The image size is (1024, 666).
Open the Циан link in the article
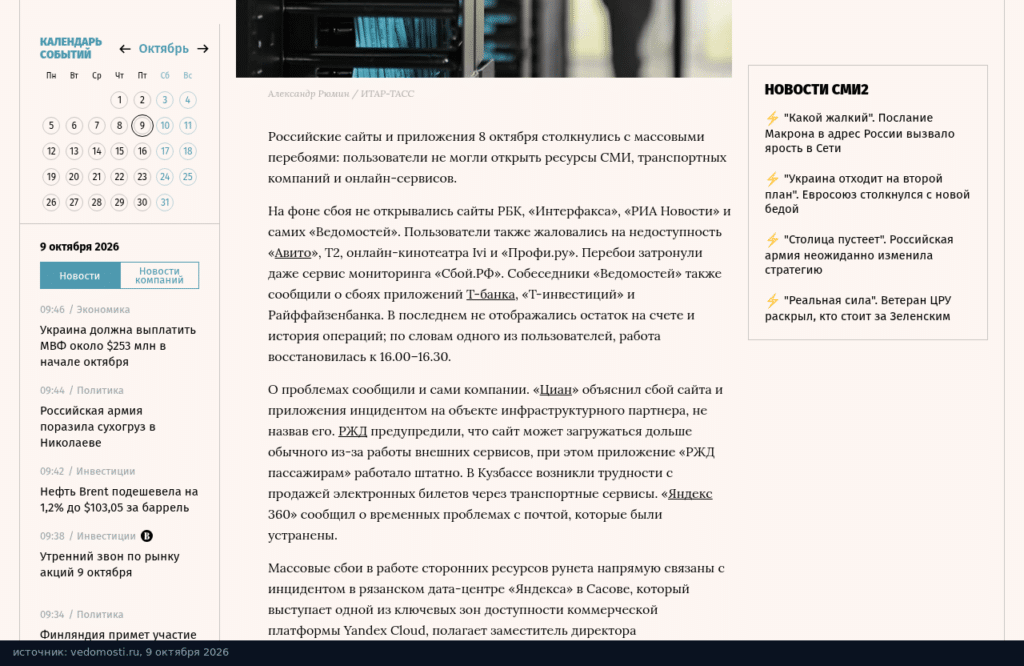pos(556,390)
